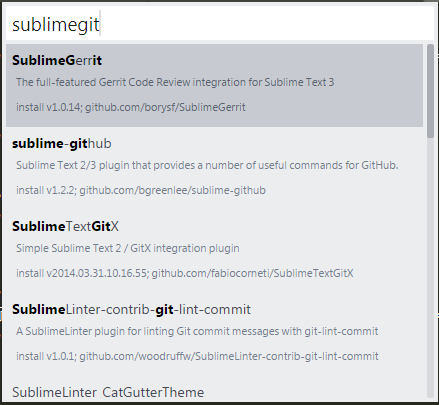Screen dimensions: 439x405
Task: Click the lower scrollbar track below the thumb
Action: coord(431,267)
